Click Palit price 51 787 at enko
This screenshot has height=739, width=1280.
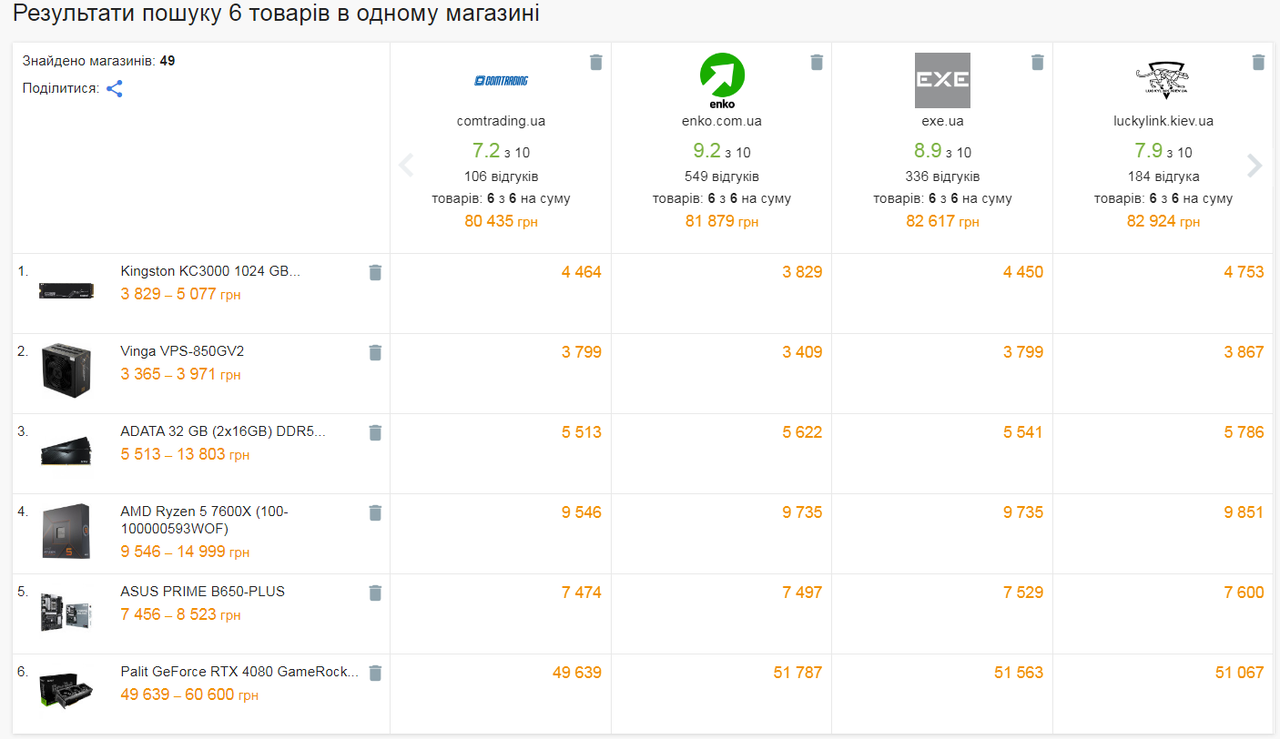(x=798, y=672)
